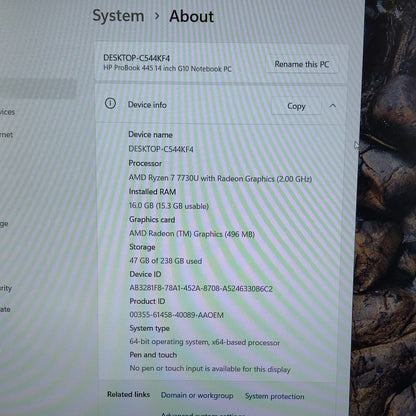The height and width of the screenshot is (416, 416).
Task: Click the Device info circle icon
Action: tap(110, 104)
